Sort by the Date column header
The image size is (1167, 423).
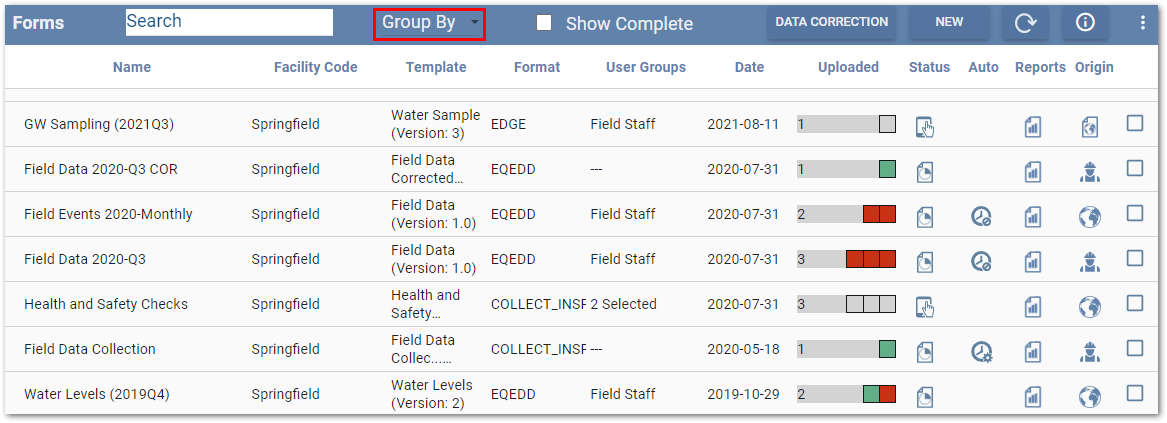point(749,67)
